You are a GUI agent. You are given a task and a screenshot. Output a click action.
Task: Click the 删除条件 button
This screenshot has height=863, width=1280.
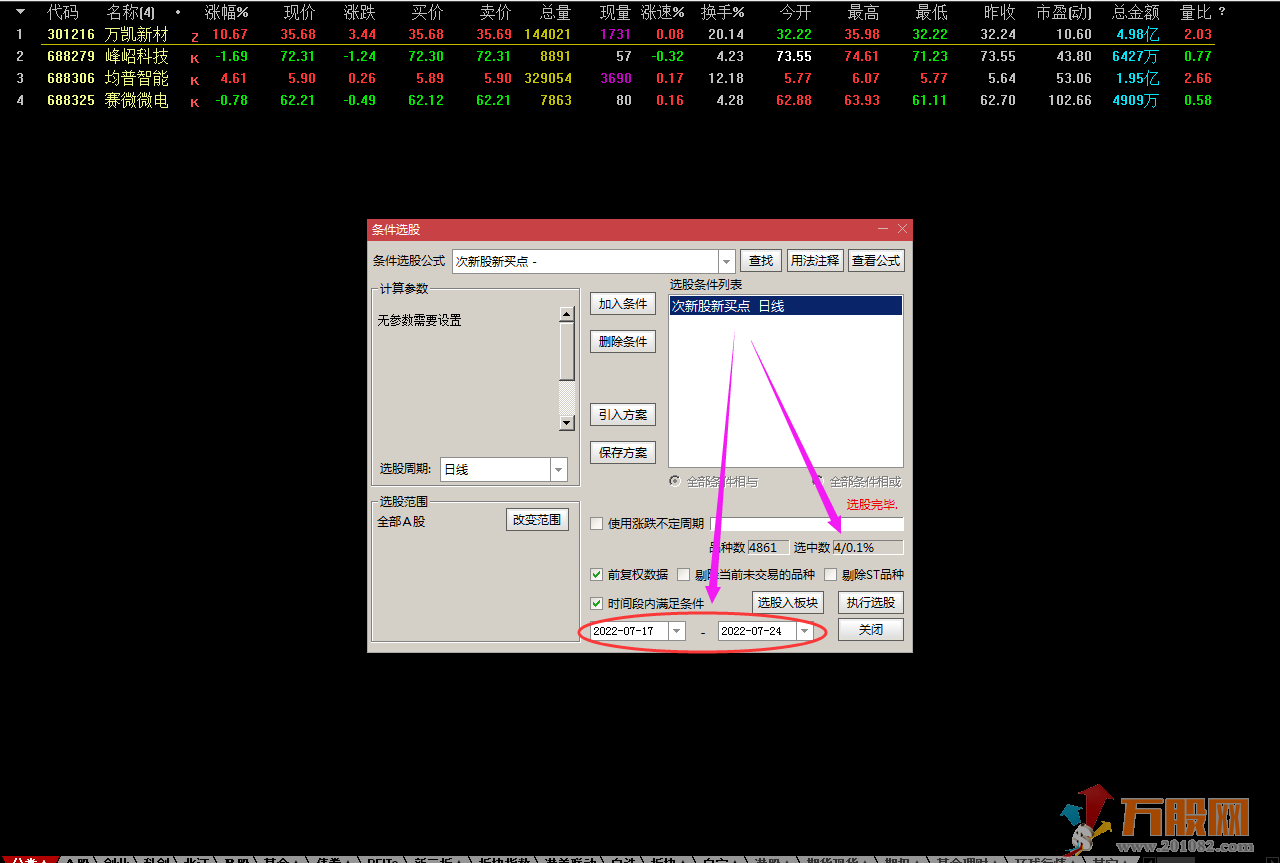623,342
